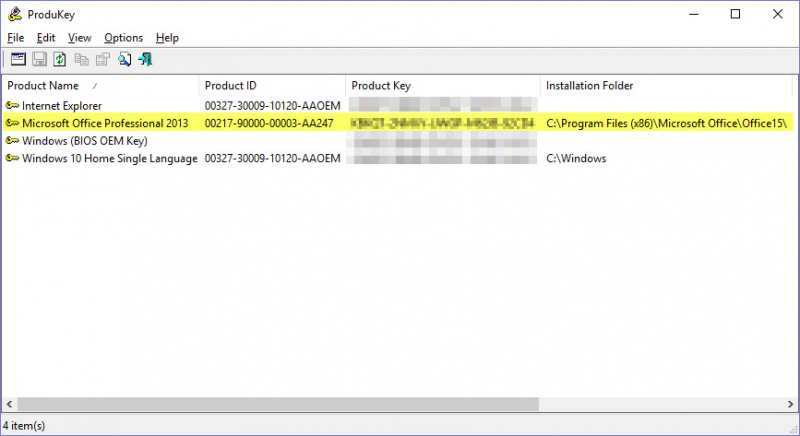
Task: Open the File menu
Action: (x=15, y=38)
